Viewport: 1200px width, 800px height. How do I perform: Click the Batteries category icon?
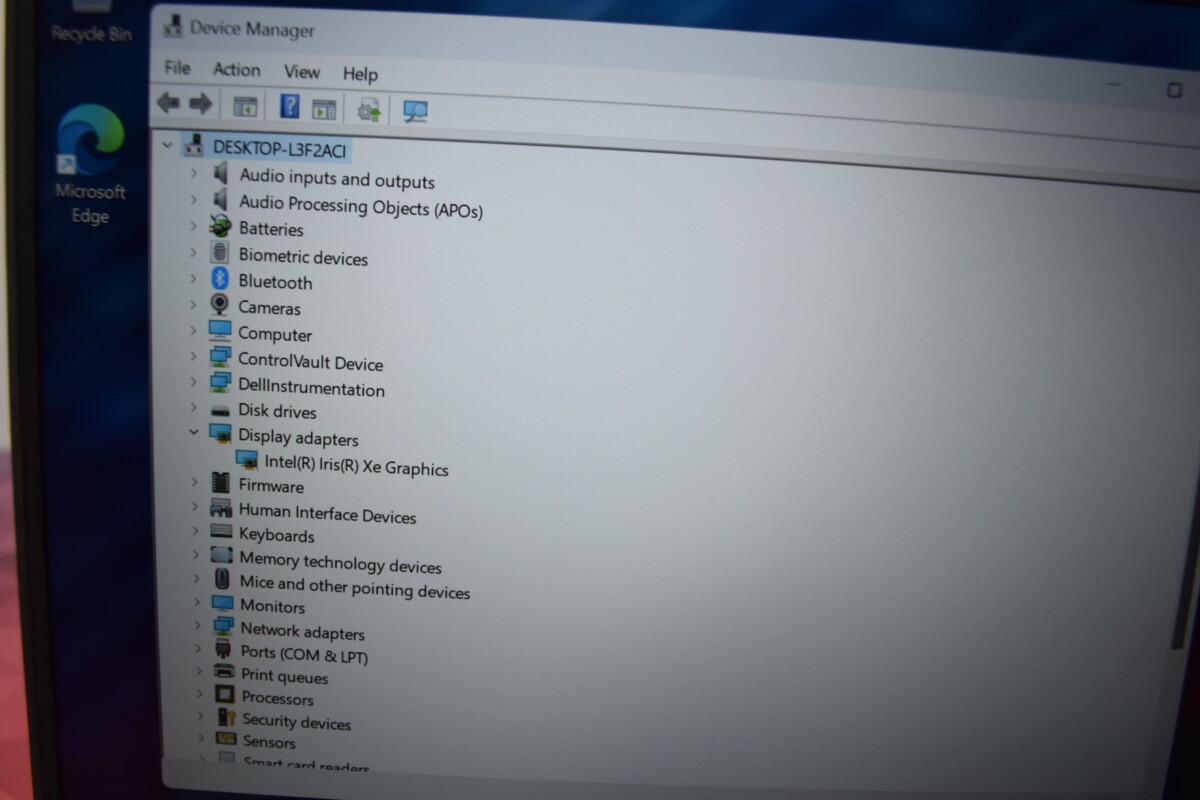220,226
